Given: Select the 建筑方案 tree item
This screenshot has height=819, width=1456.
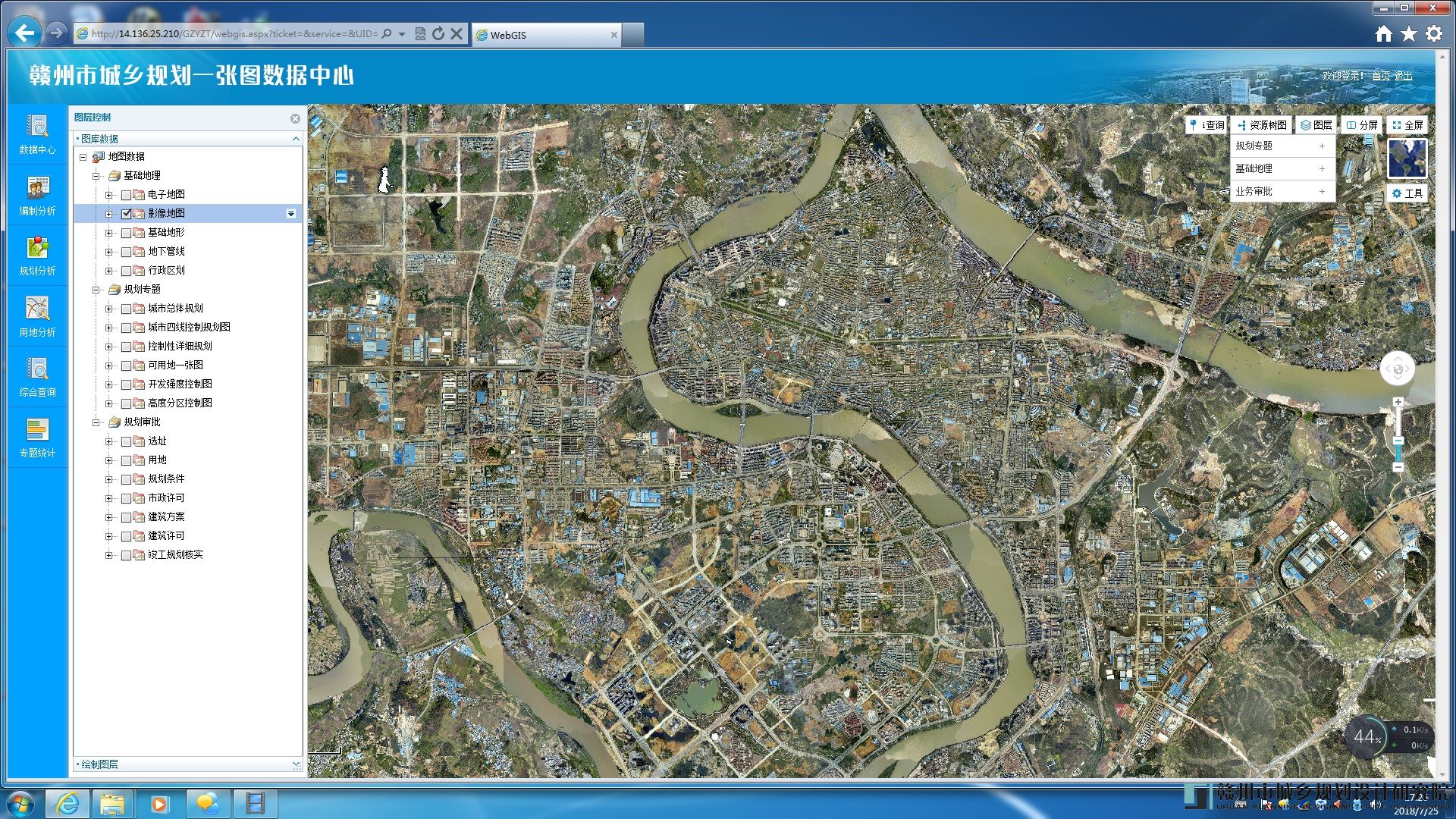Looking at the screenshot, I should click(166, 517).
